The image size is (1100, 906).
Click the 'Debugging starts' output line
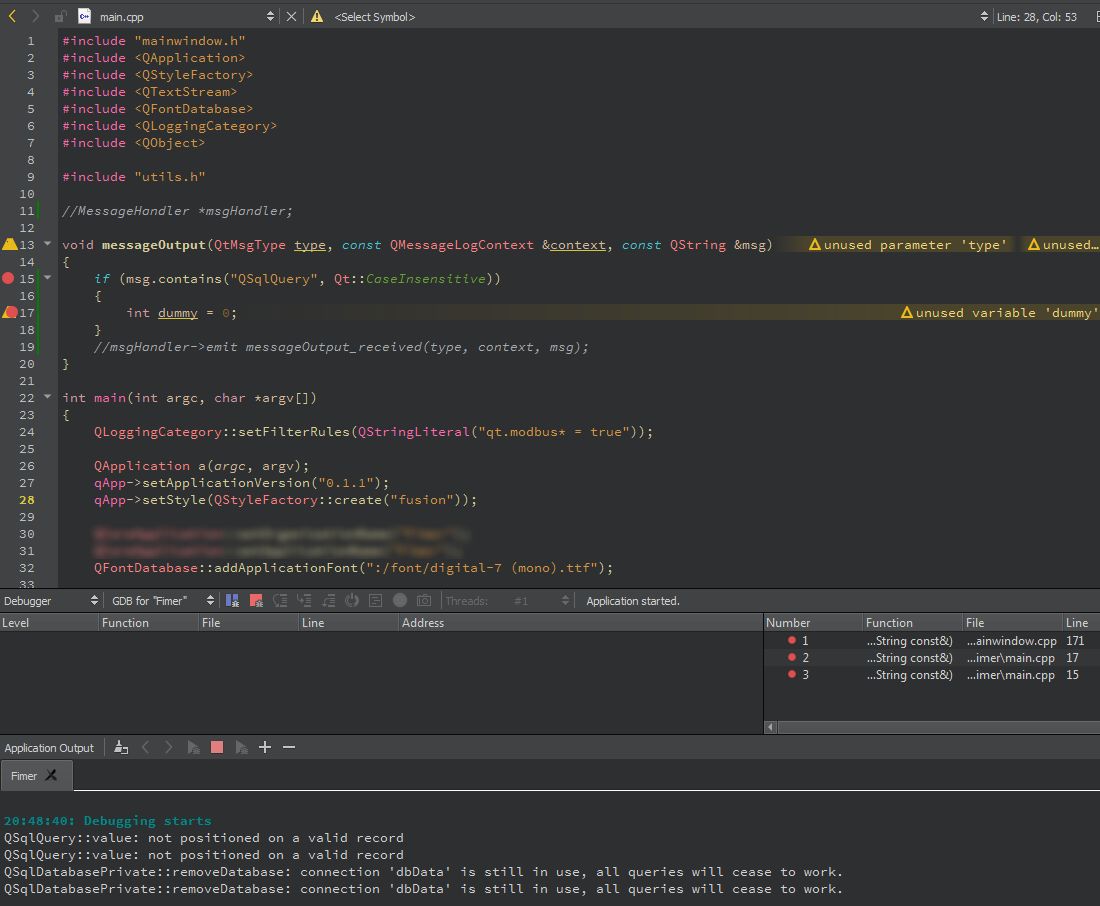pyautogui.click(x=107, y=820)
